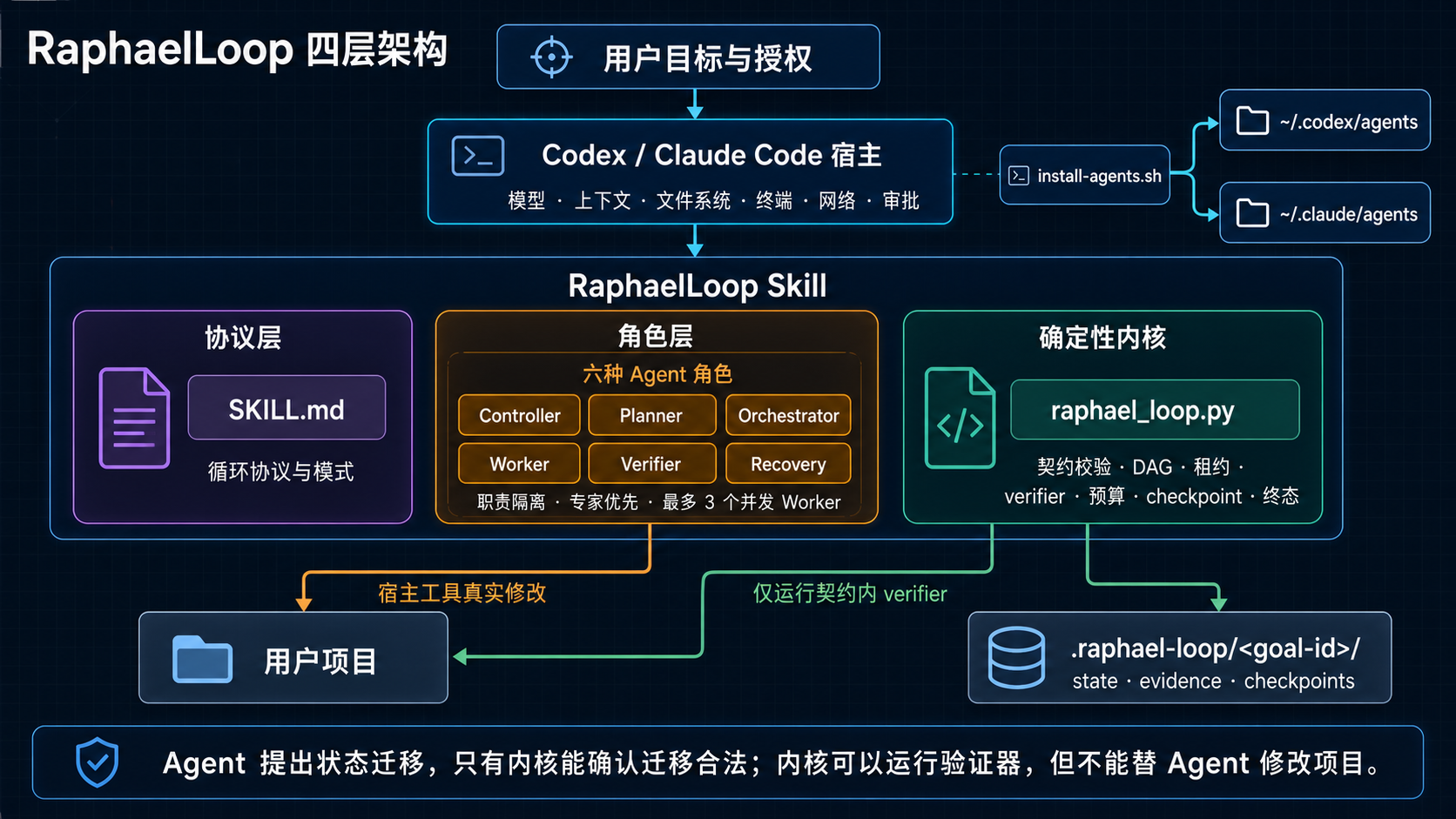Click "专家优先" in the role layer footer

click(x=603, y=502)
